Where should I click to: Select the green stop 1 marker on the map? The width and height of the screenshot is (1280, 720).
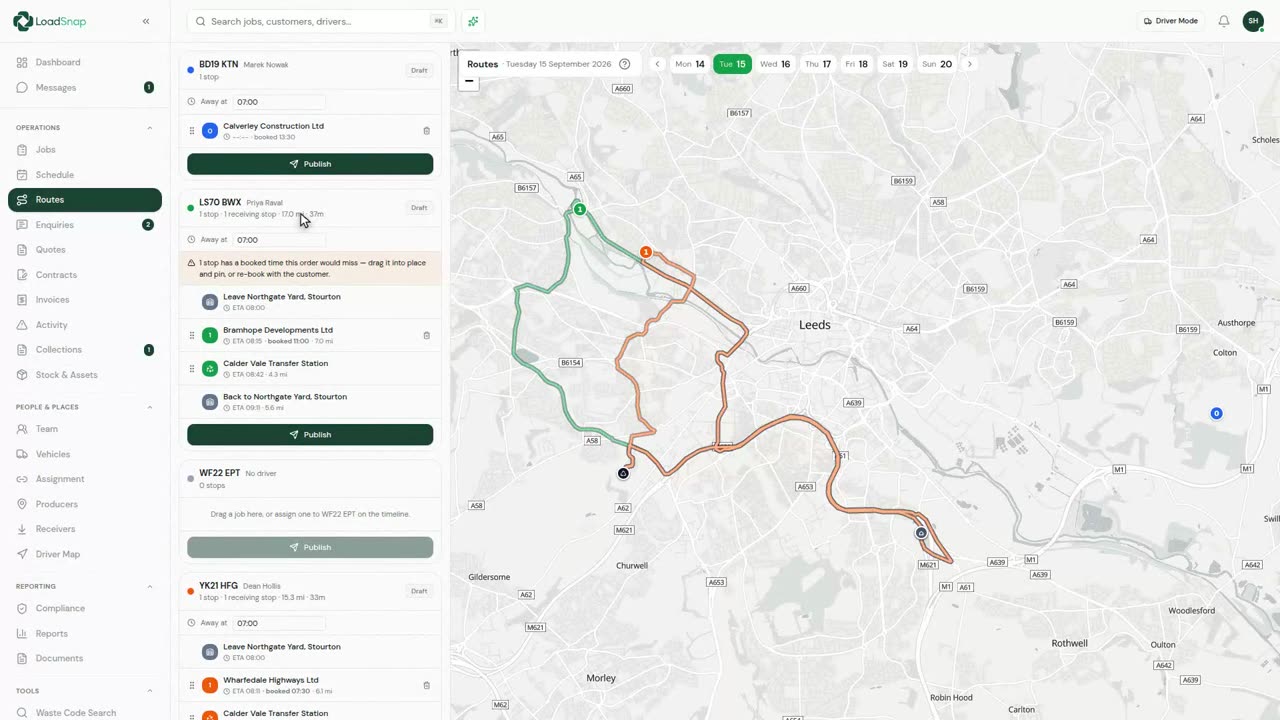tap(579, 209)
